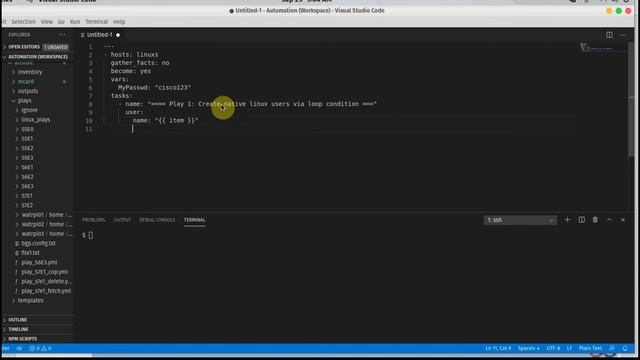Open file bgp.config.txt
The height and width of the screenshot is (360, 640).
pos(38,243)
